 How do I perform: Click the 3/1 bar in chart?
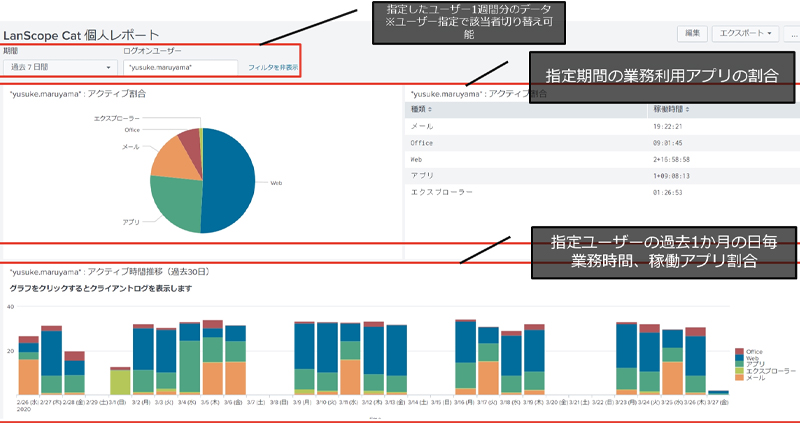click(x=120, y=381)
